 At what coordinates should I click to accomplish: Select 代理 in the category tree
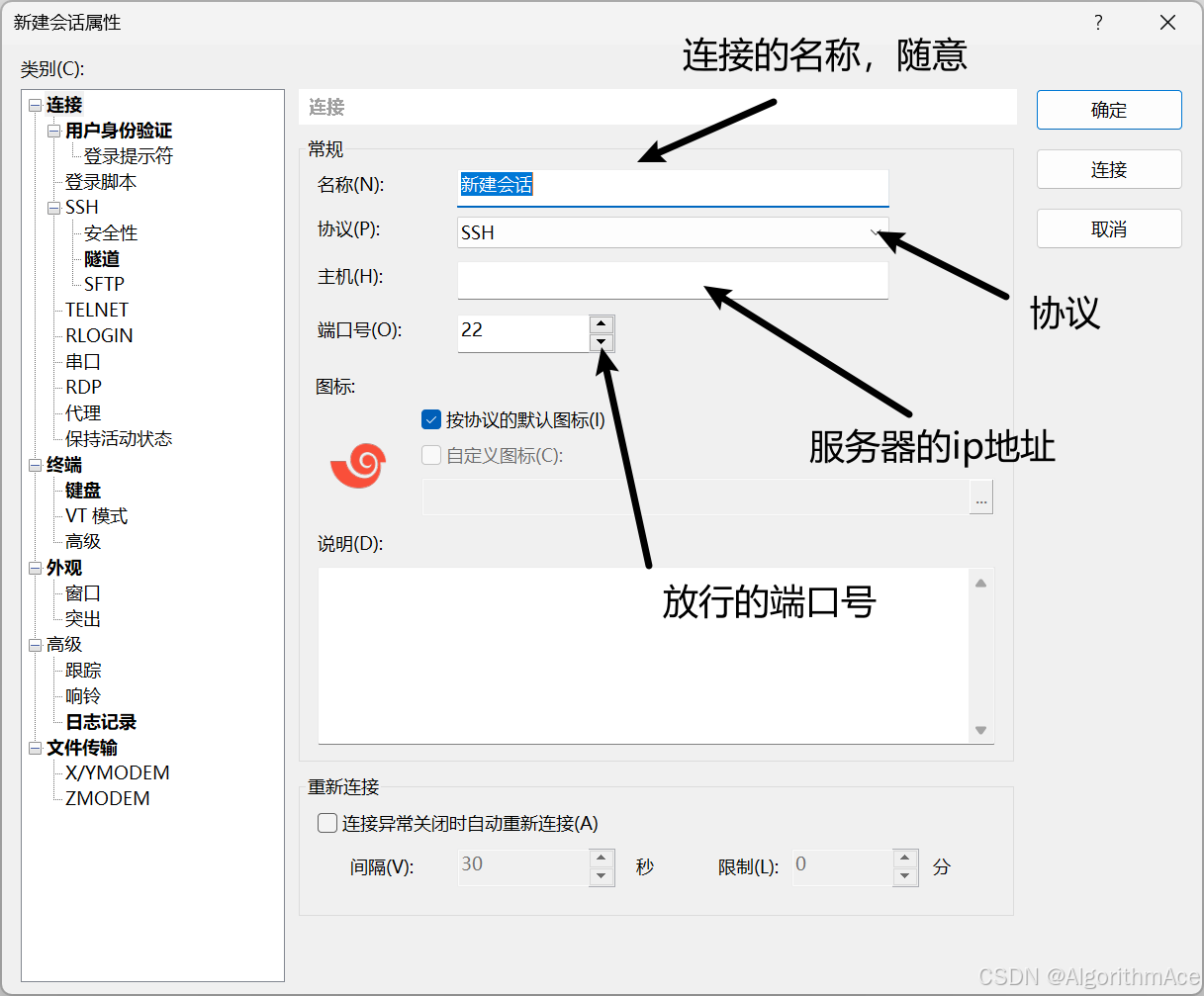click(x=83, y=413)
